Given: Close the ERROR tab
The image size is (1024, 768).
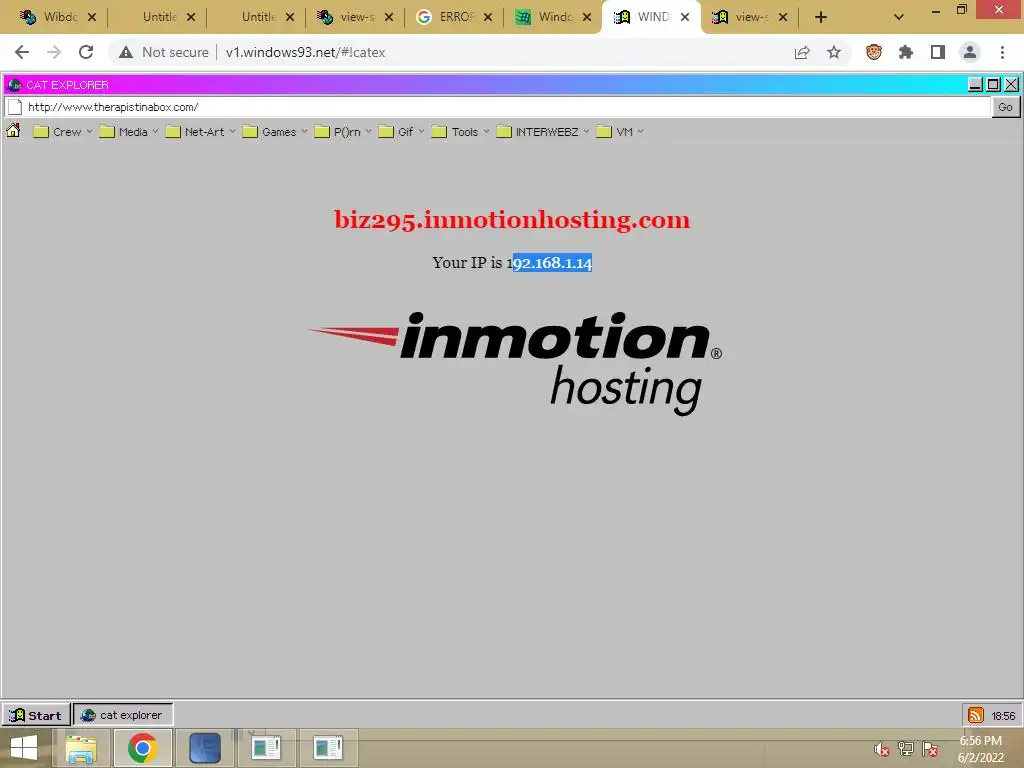Looking at the screenshot, I should tap(488, 17).
